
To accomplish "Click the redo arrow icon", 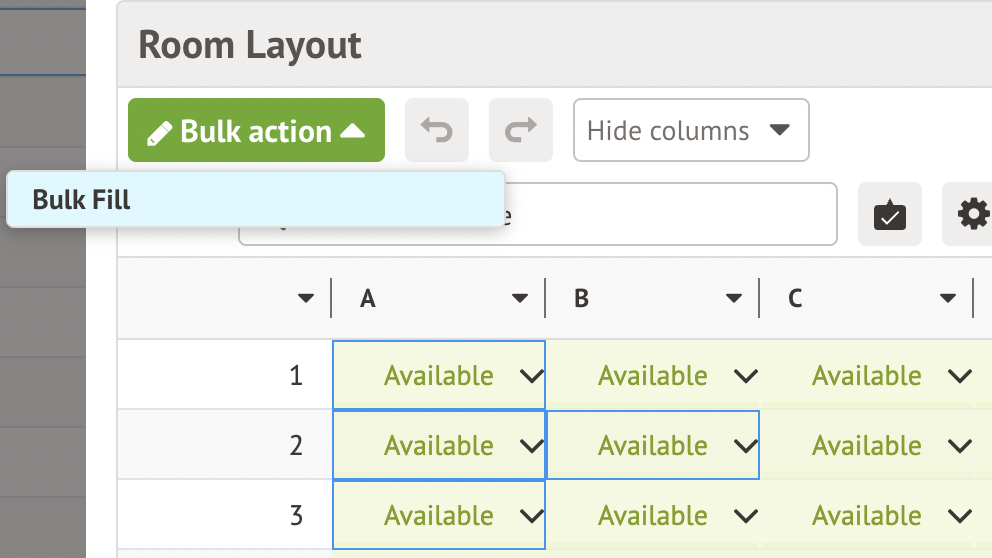I will coord(520,130).
